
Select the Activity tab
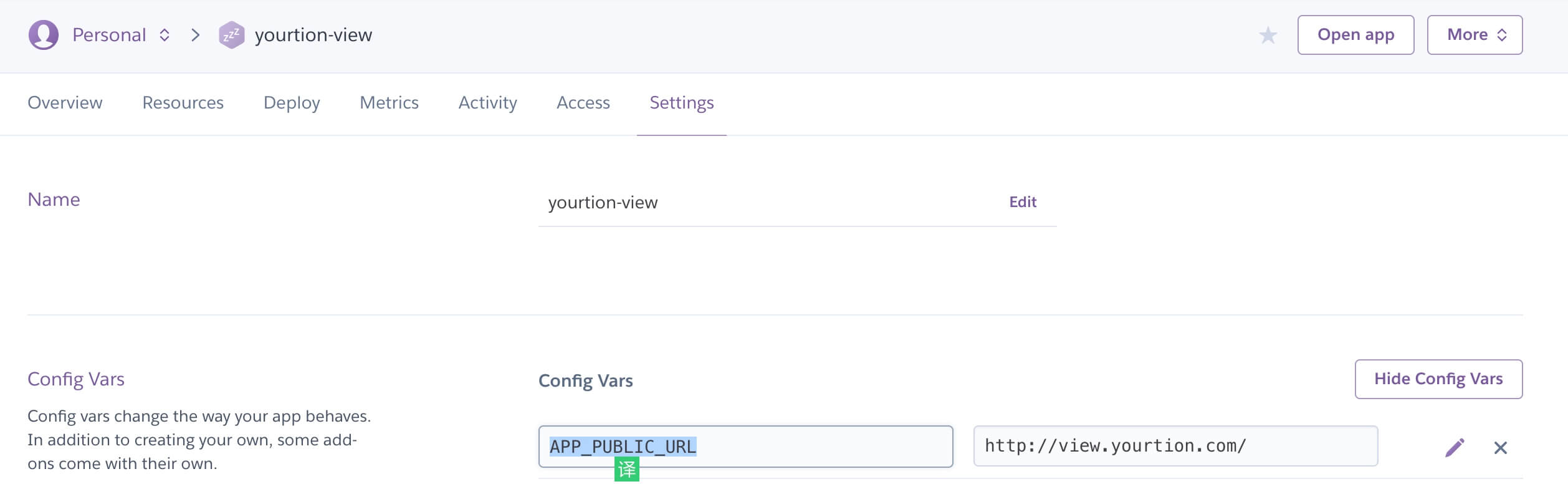487,102
